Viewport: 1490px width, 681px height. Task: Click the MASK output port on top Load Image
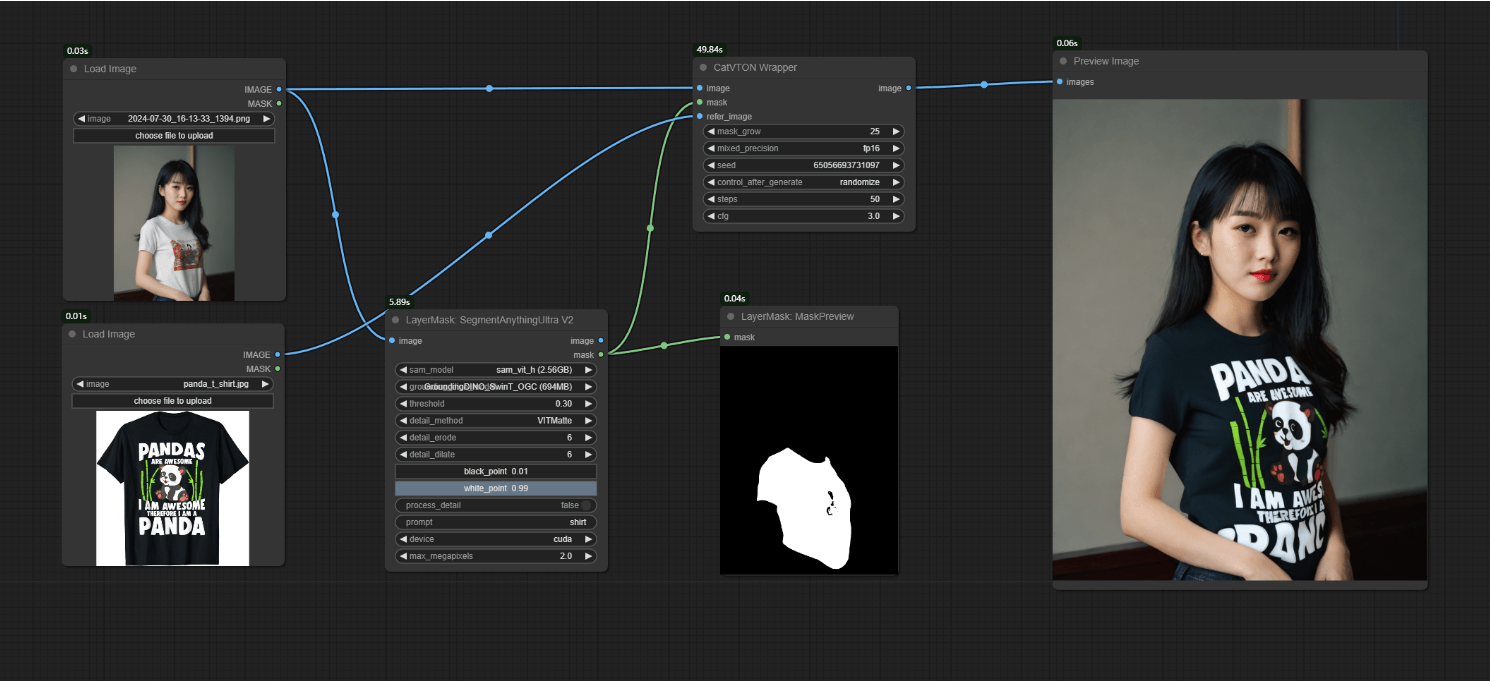[279, 103]
